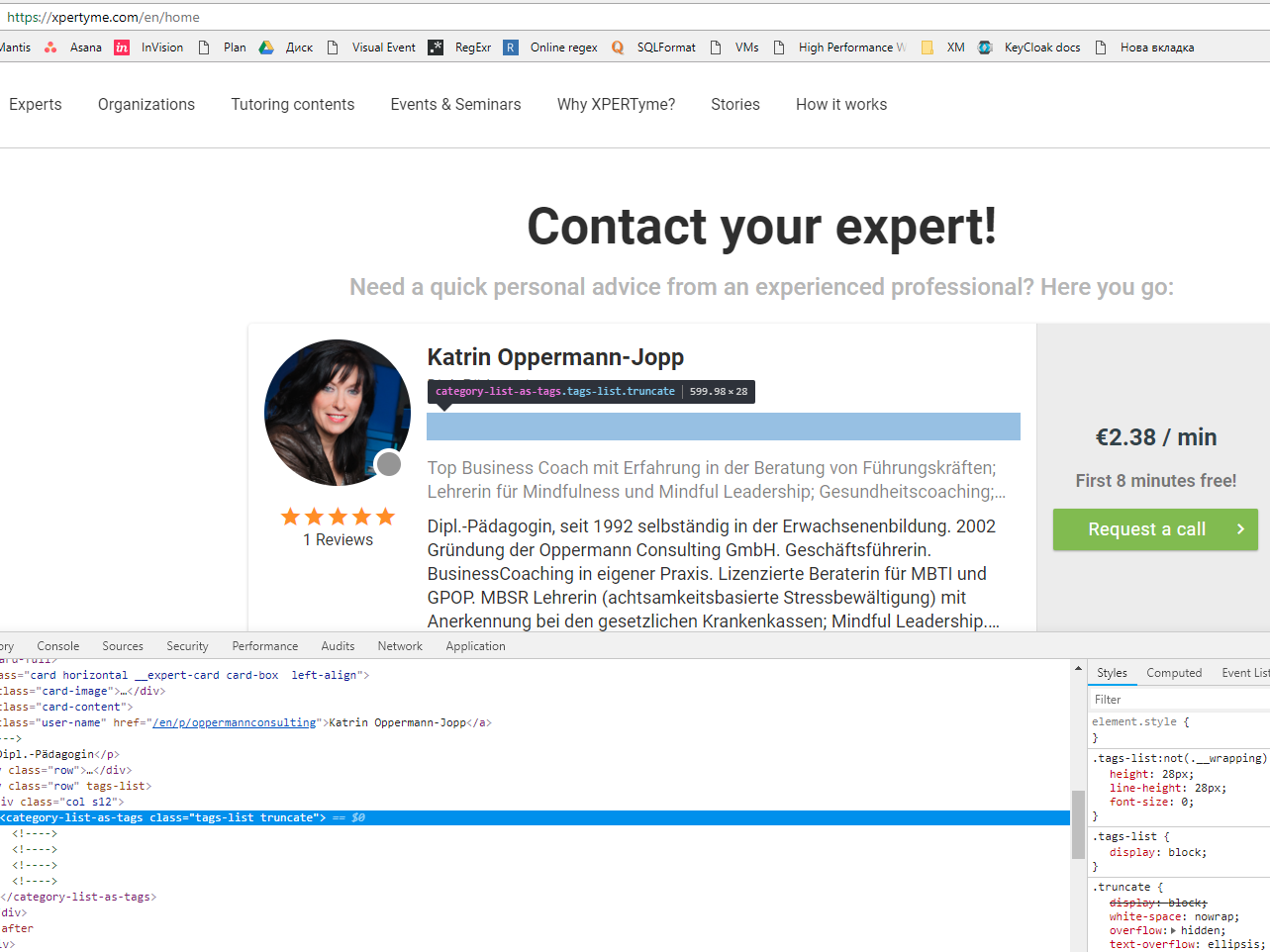Open the Tutoring contents menu
The image size is (1270, 952).
[x=292, y=104]
